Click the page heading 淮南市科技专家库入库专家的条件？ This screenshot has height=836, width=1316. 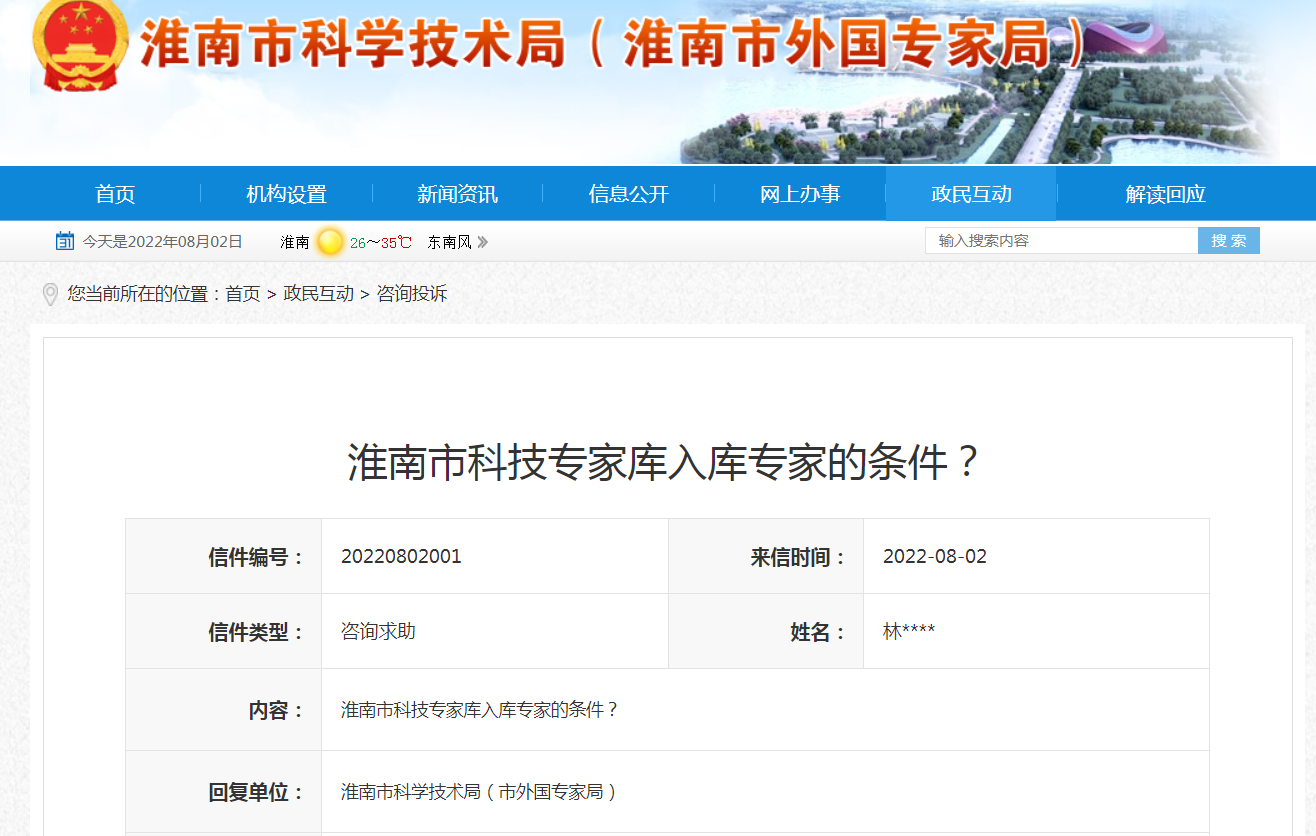(x=665, y=463)
